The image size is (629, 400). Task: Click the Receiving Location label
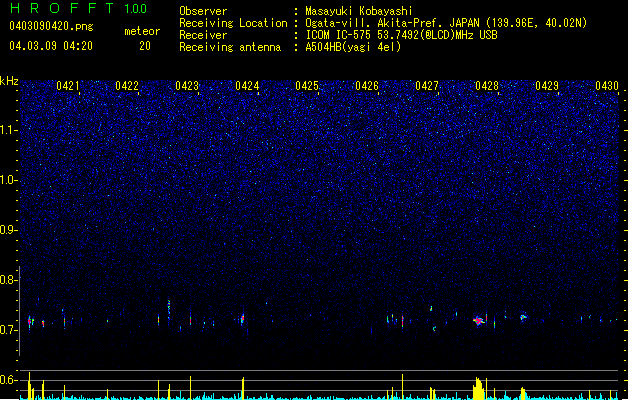pyautogui.click(x=233, y=23)
